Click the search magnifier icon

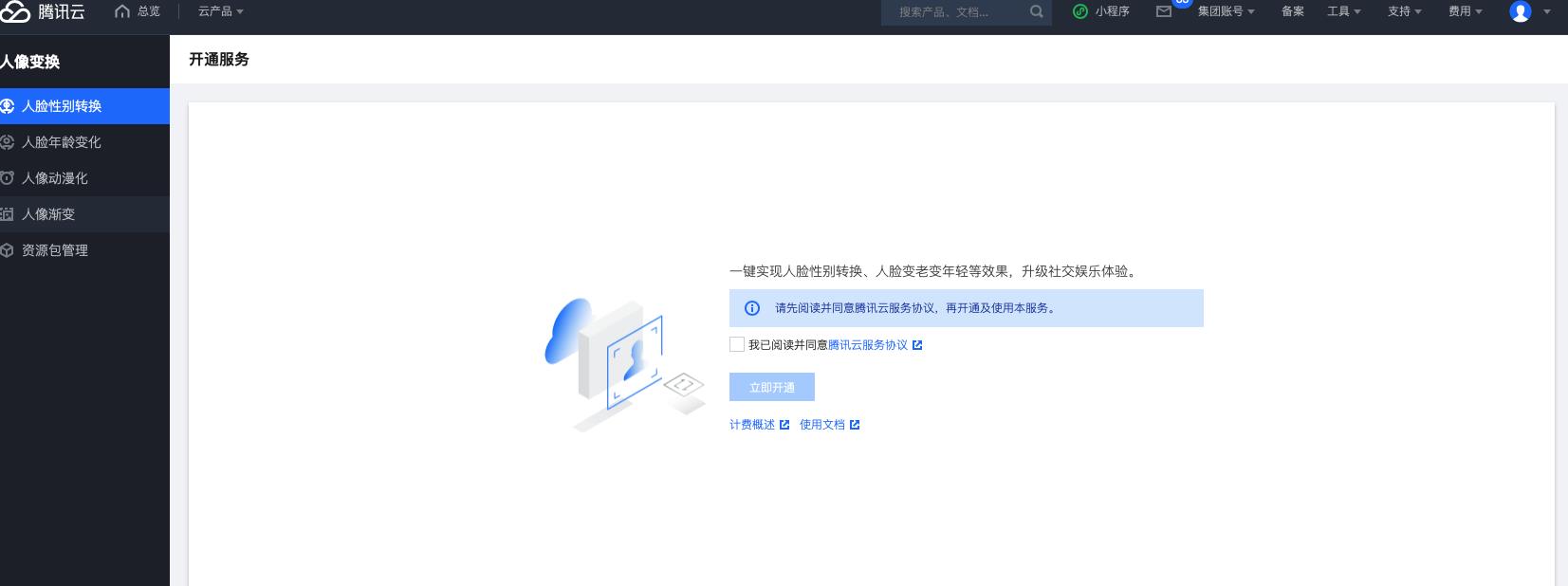1037,11
